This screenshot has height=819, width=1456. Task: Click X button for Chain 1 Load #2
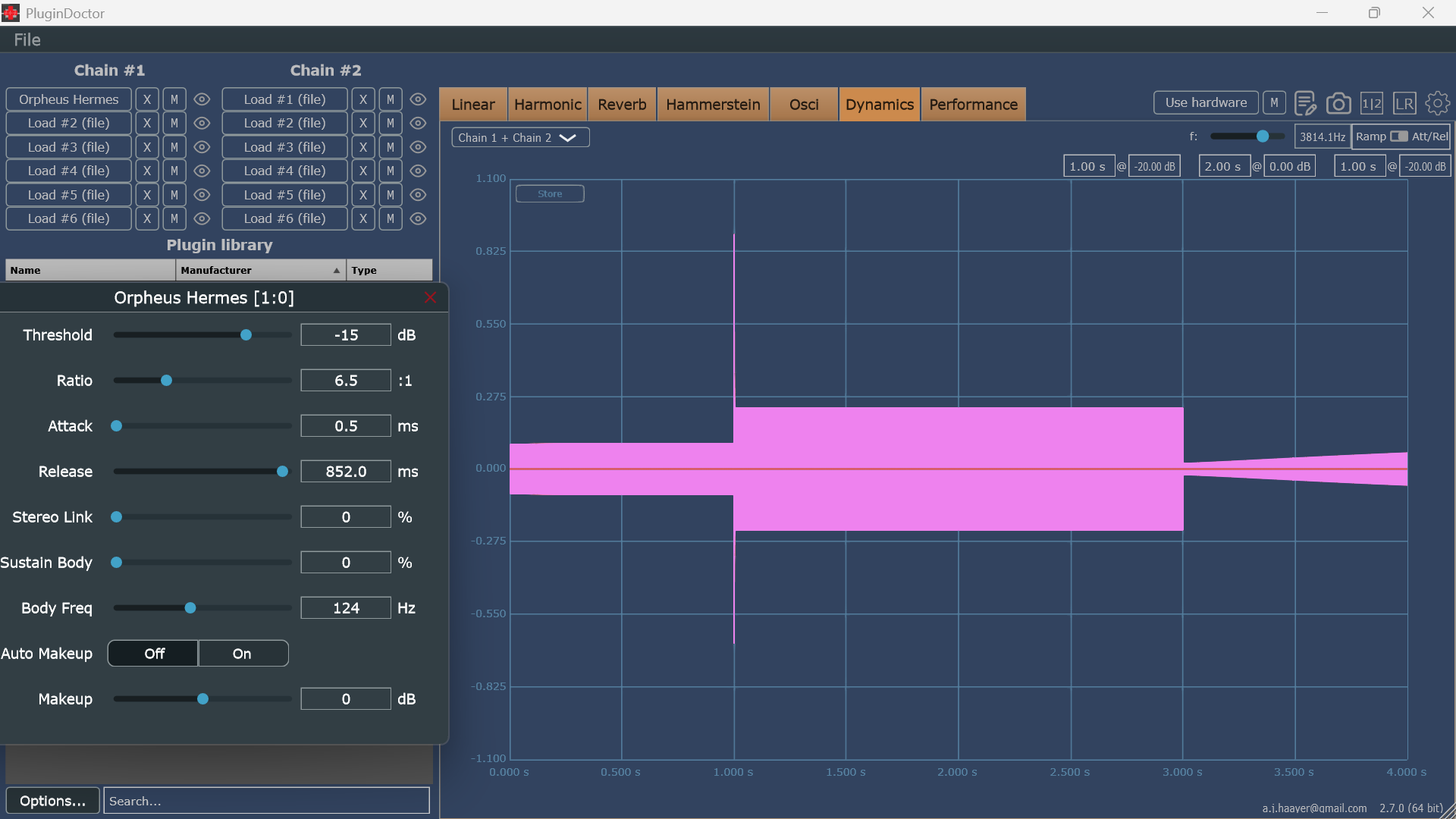point(147,123)
